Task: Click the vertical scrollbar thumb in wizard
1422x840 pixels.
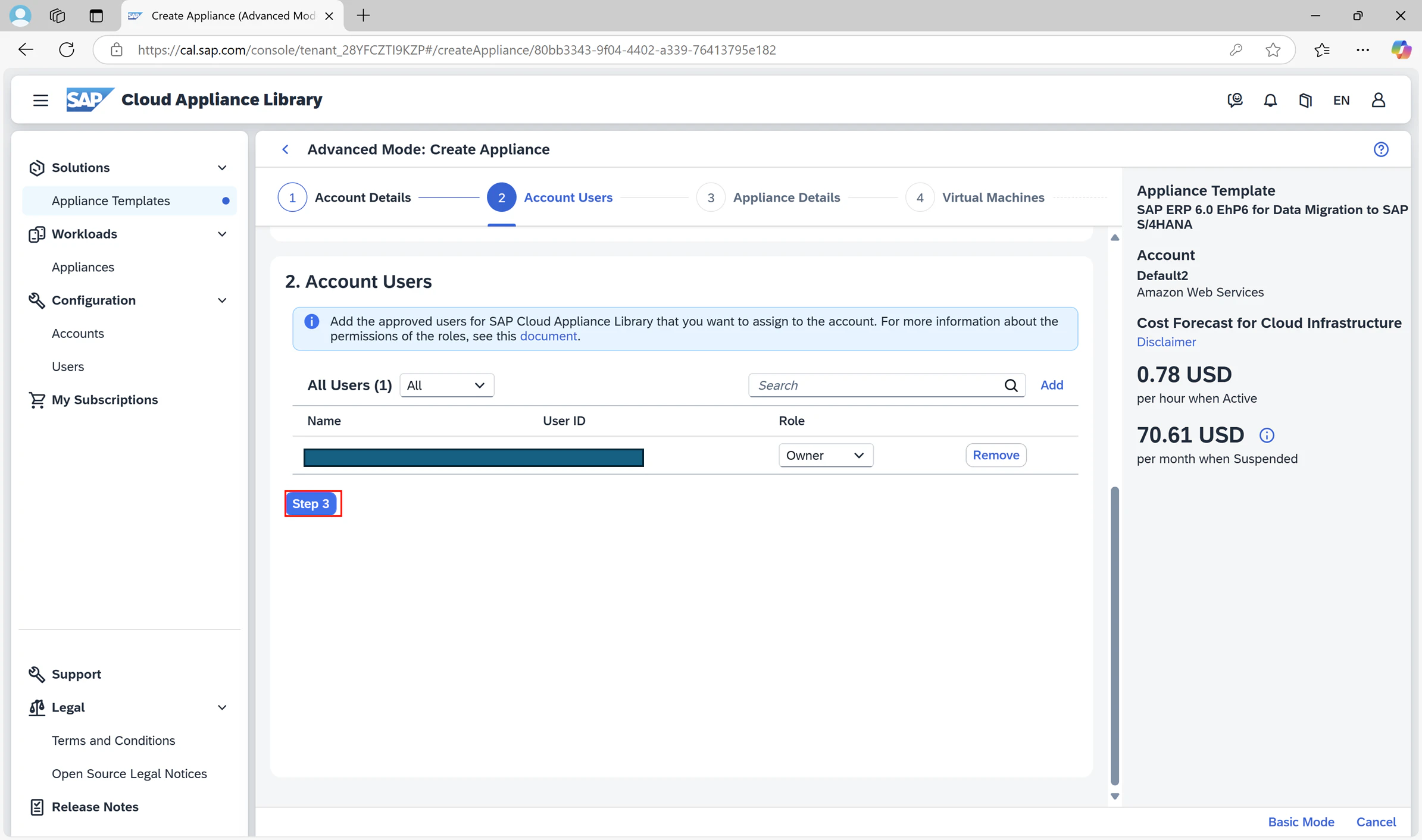Action: point(1115,635)
